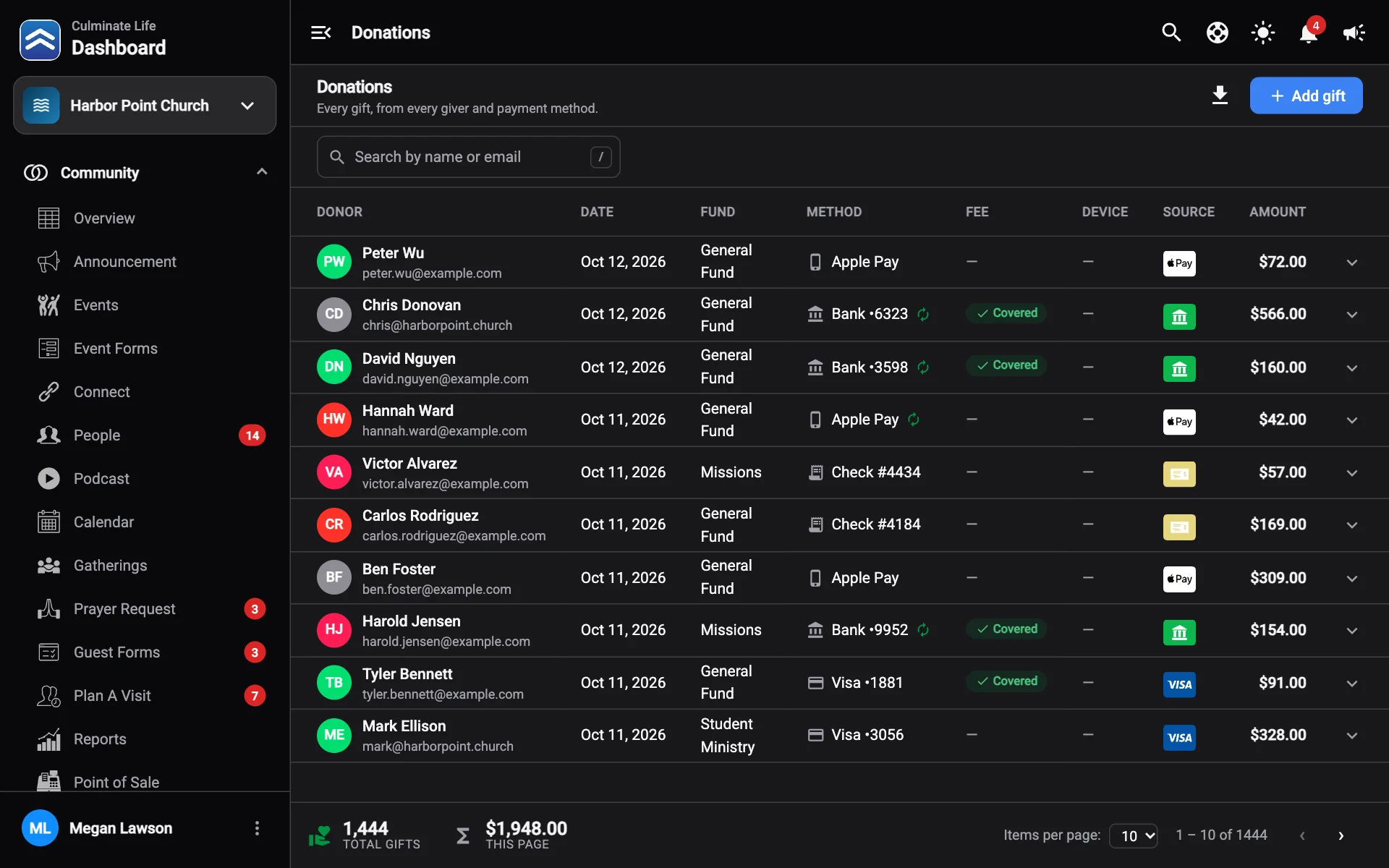Collapse the sidebar with the menu icon
The image size is (1389, 868).
[320, 33]
